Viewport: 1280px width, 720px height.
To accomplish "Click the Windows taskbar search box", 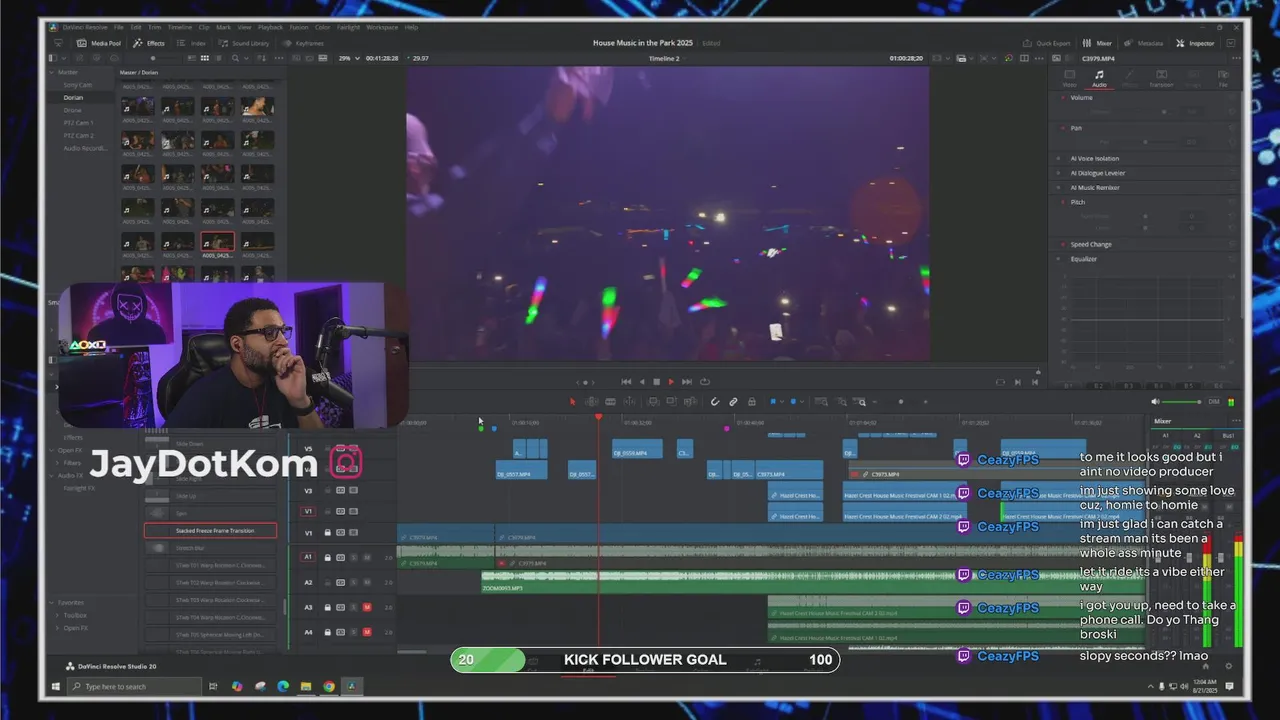I will coord(135,687).
